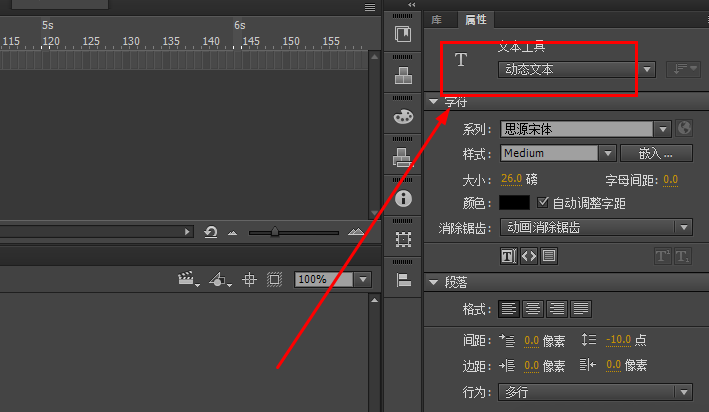Image resolution: width=709 pixels, height=412 pixels.
Task: Click the large mountains zoom-in timeline icon
Action: click(x=356, y=232)
